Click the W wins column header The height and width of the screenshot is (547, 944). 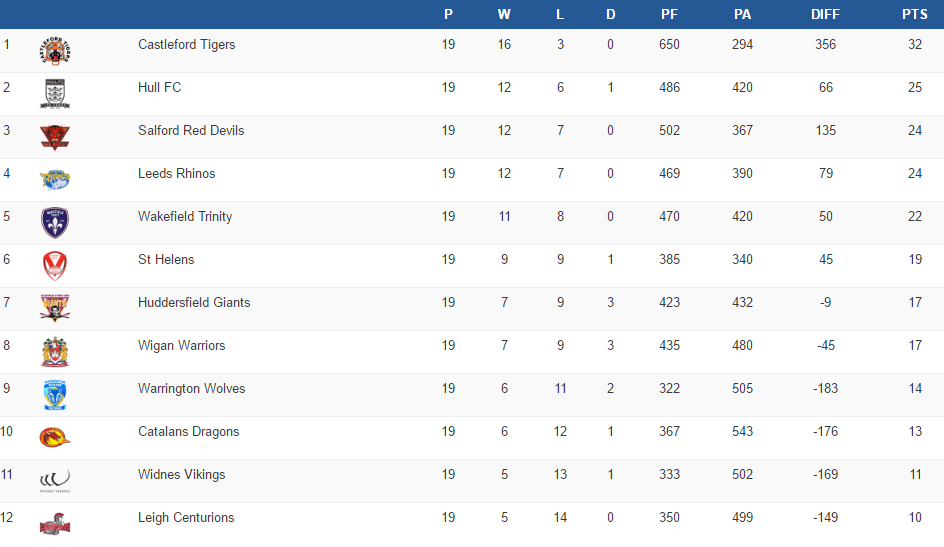tap(504, 14)
